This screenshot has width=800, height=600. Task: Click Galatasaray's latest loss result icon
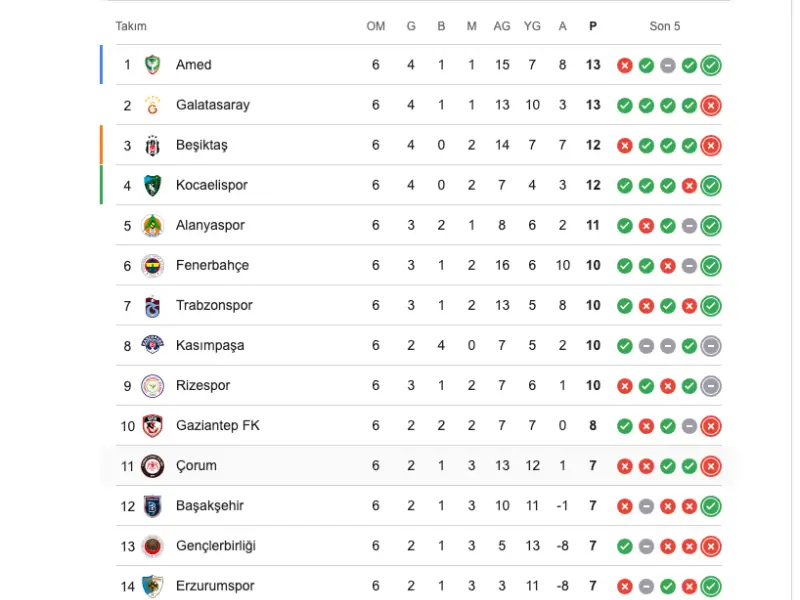point(711,106)
